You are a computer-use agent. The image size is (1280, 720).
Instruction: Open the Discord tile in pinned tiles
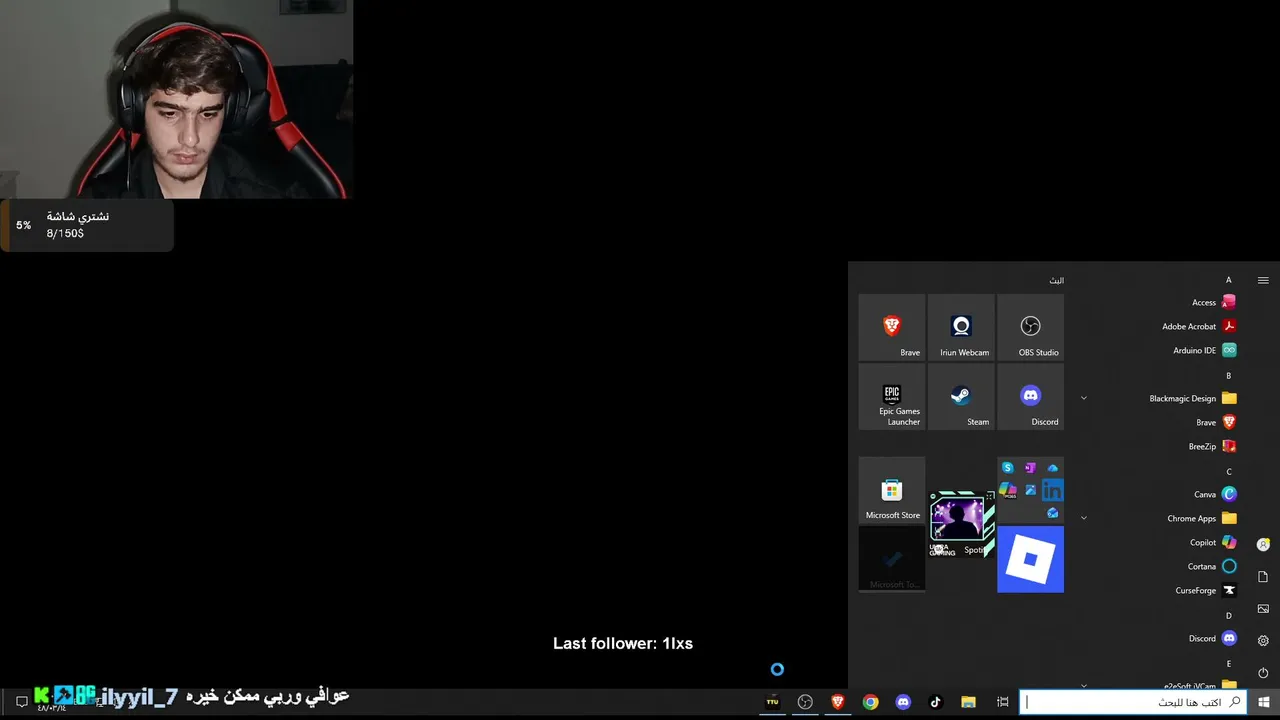(1030, 397)
